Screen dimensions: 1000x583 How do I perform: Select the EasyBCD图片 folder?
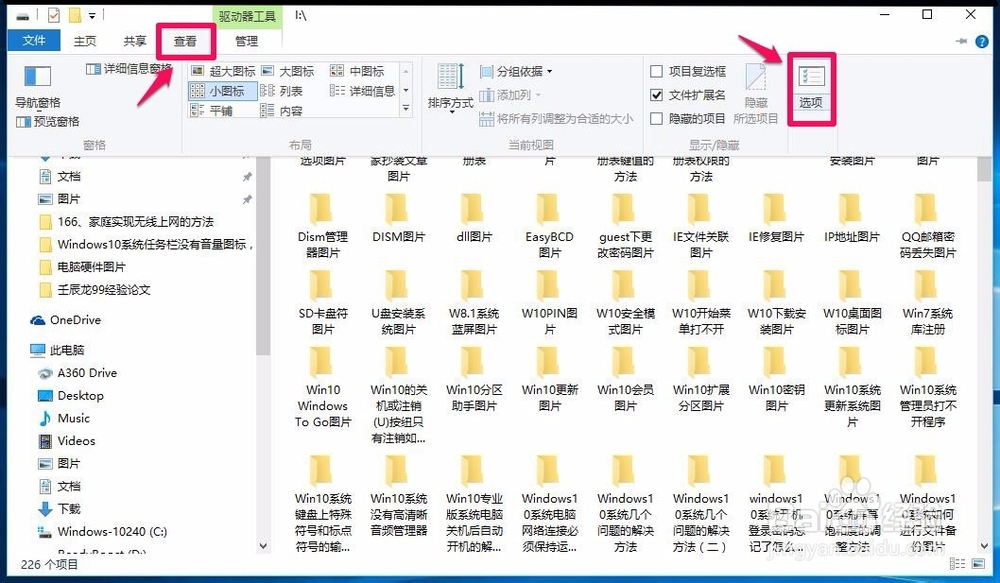[x=549, y=226]
